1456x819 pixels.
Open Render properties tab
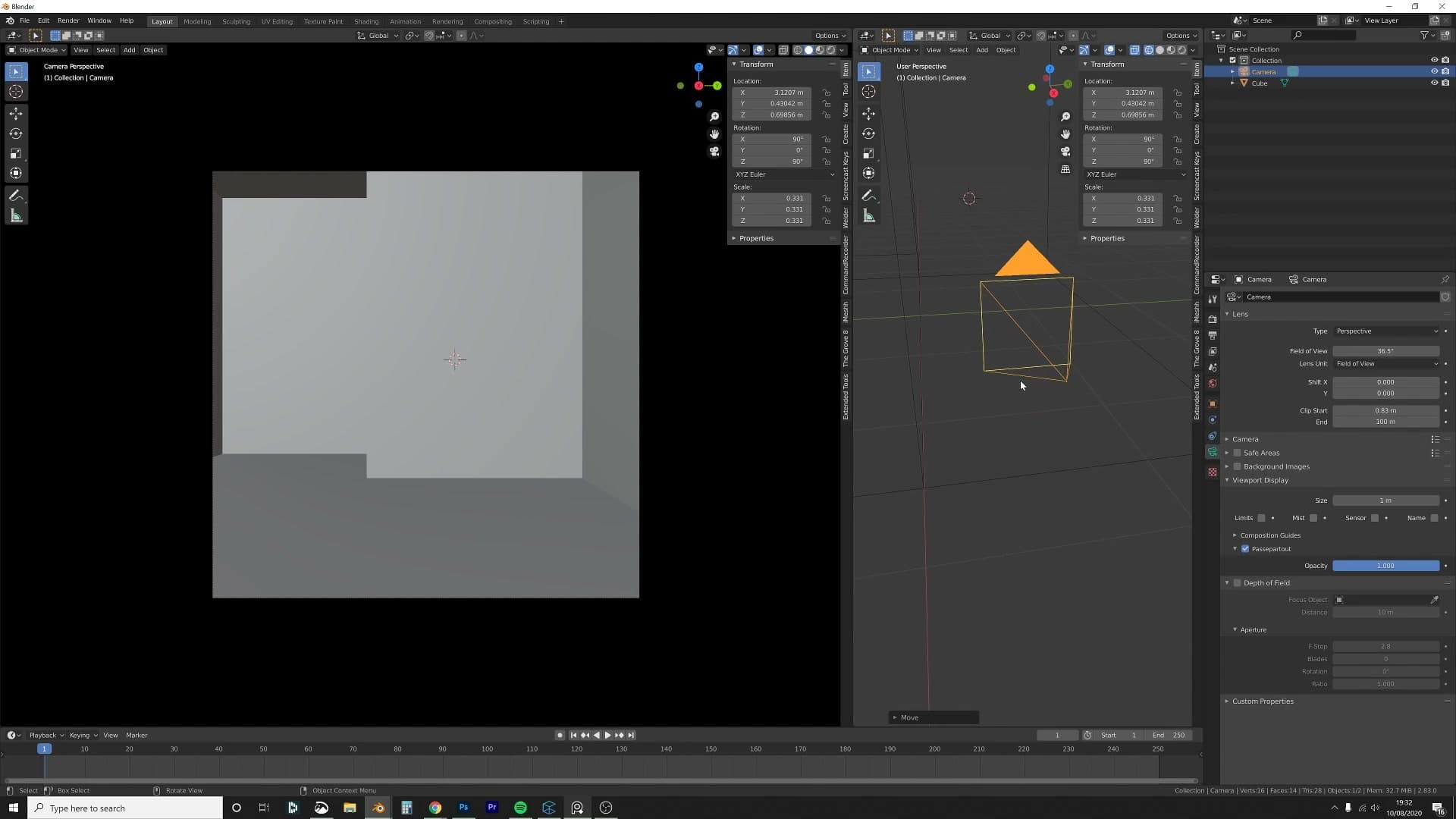coord(1213,319)
